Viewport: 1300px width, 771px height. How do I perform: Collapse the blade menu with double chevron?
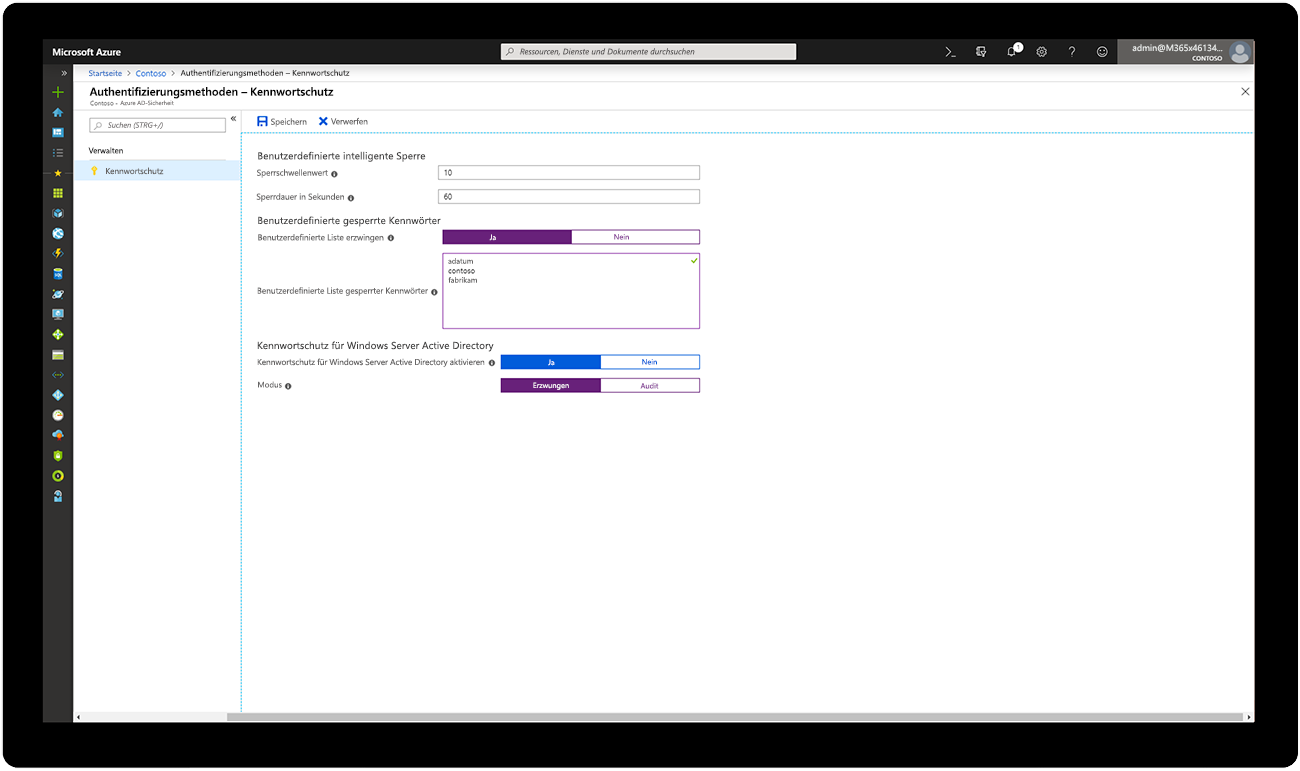pyautogui.click(x=233, y=119)
